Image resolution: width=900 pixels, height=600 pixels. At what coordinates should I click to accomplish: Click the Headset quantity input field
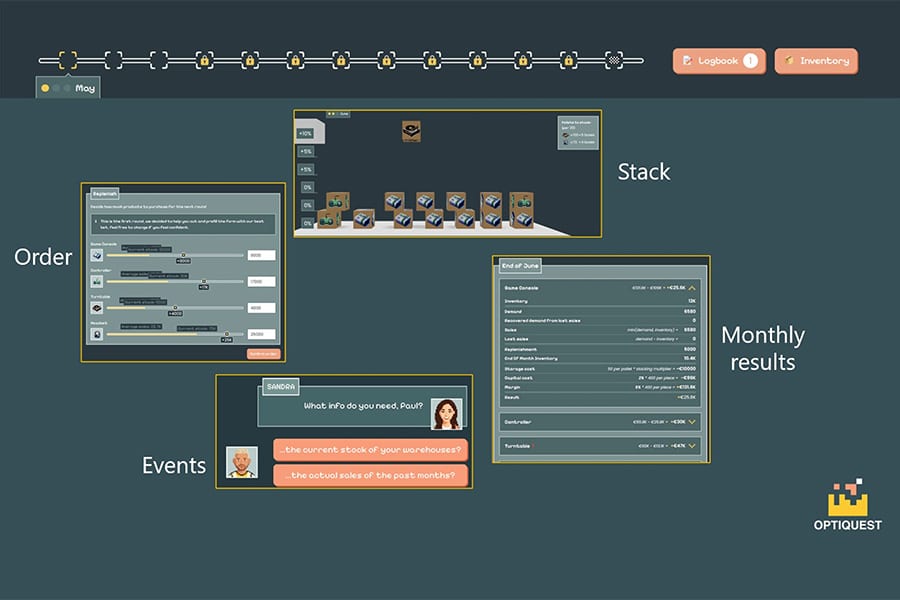pos(262,333)
